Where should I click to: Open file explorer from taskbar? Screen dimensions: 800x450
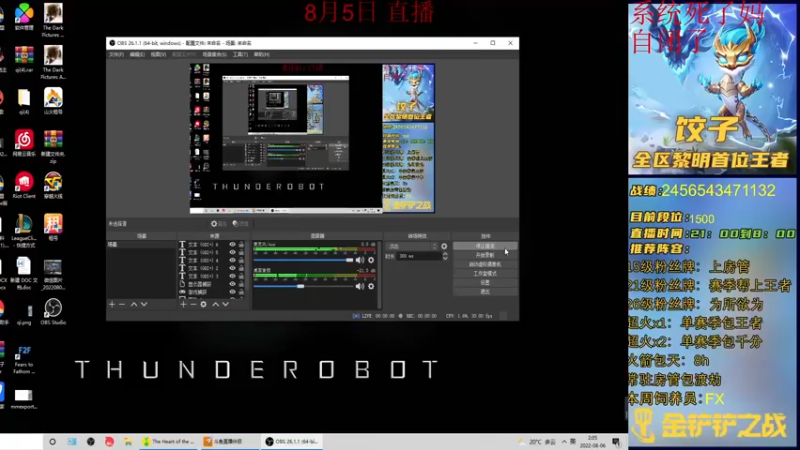128,442
